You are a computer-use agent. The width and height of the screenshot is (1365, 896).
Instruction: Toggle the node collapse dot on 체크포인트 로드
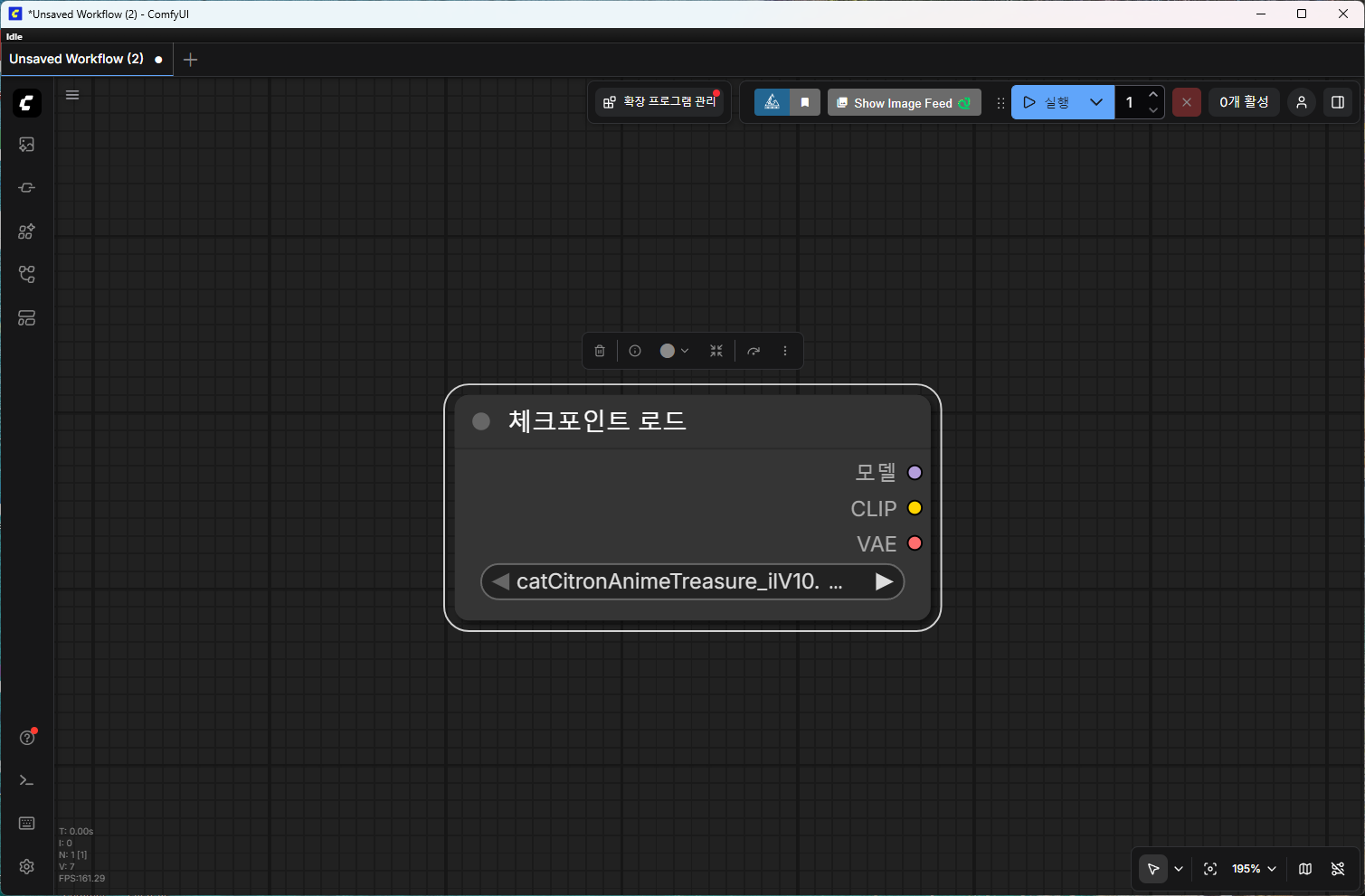(481, 421)
